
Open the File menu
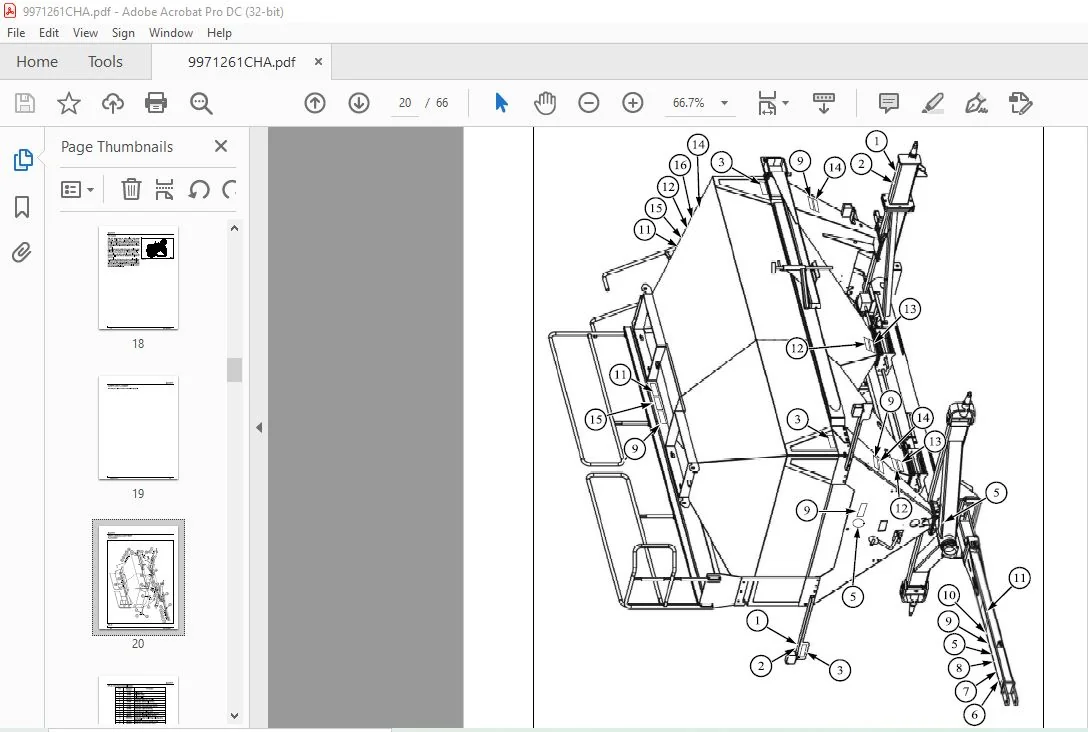click(x=16, y=33)
